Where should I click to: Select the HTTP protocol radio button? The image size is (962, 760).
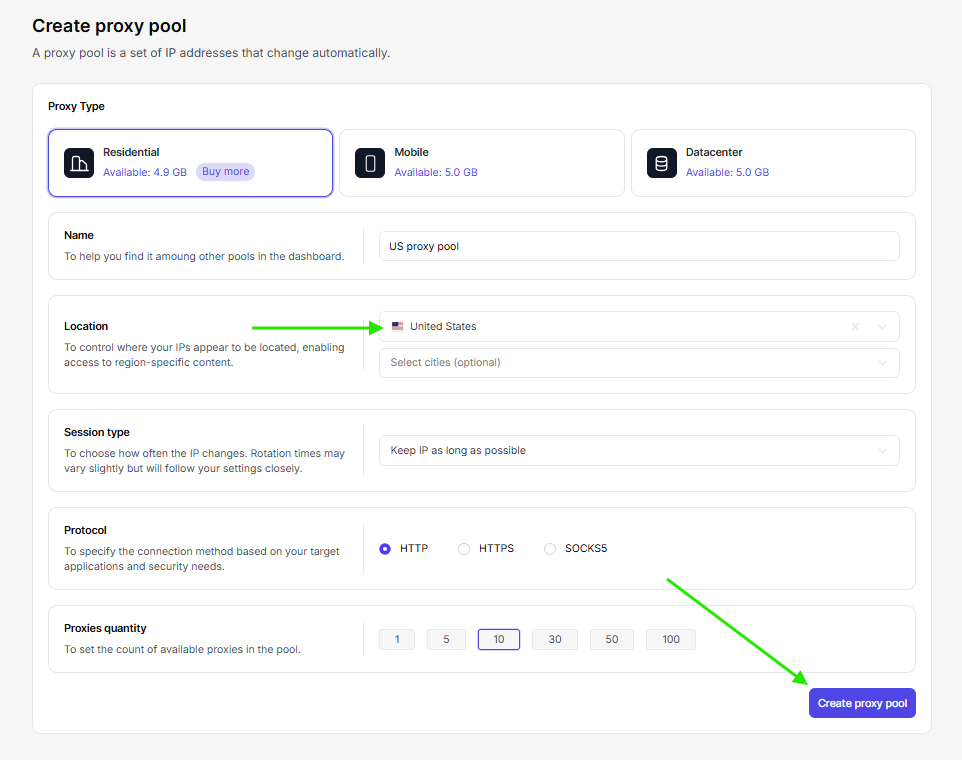385,549
